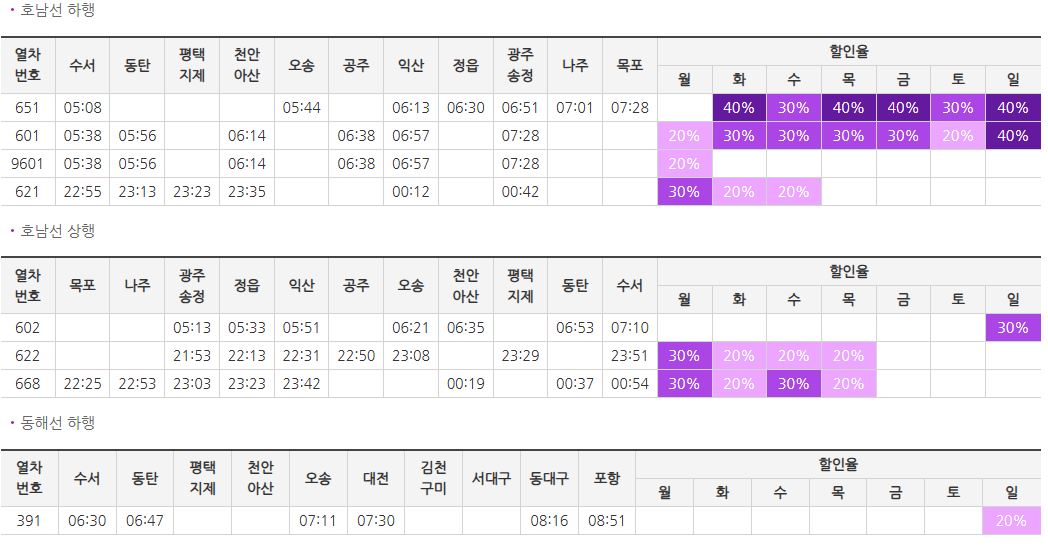Click the 서대구 column header
This screenshot has height=548, width=1048.
[491, 478]
